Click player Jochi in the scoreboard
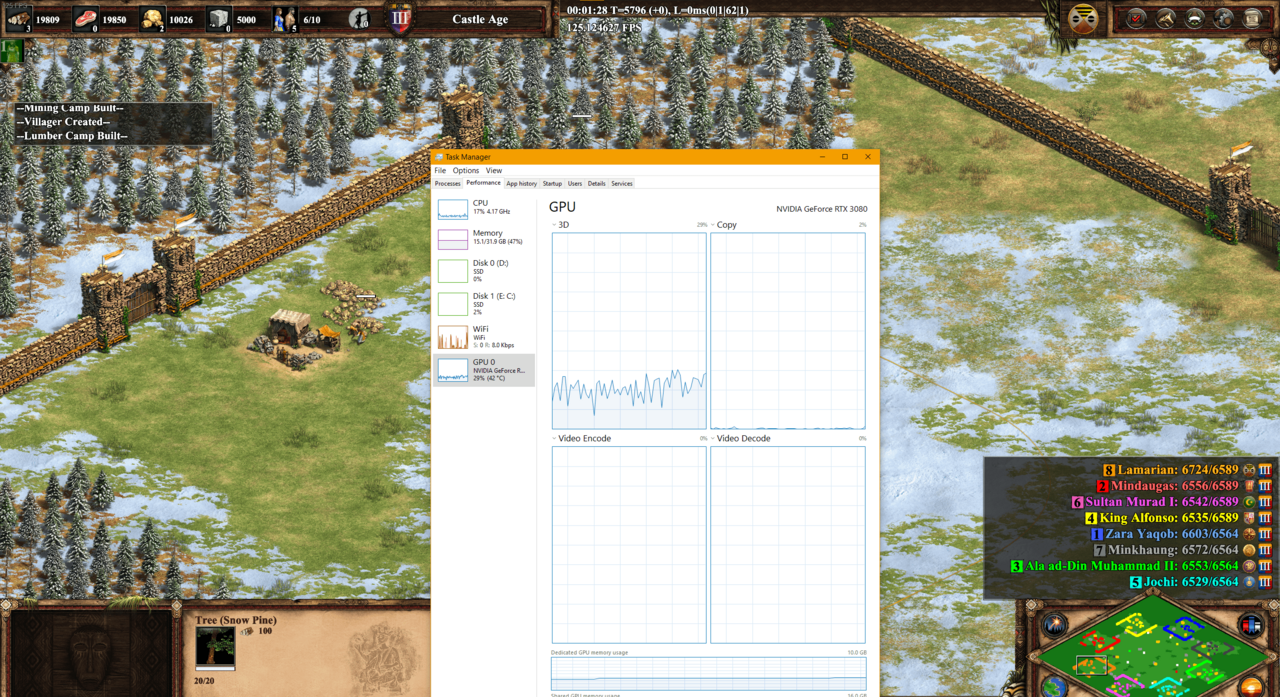Viewport: 1280px width, 697px height. (1184, 582)
